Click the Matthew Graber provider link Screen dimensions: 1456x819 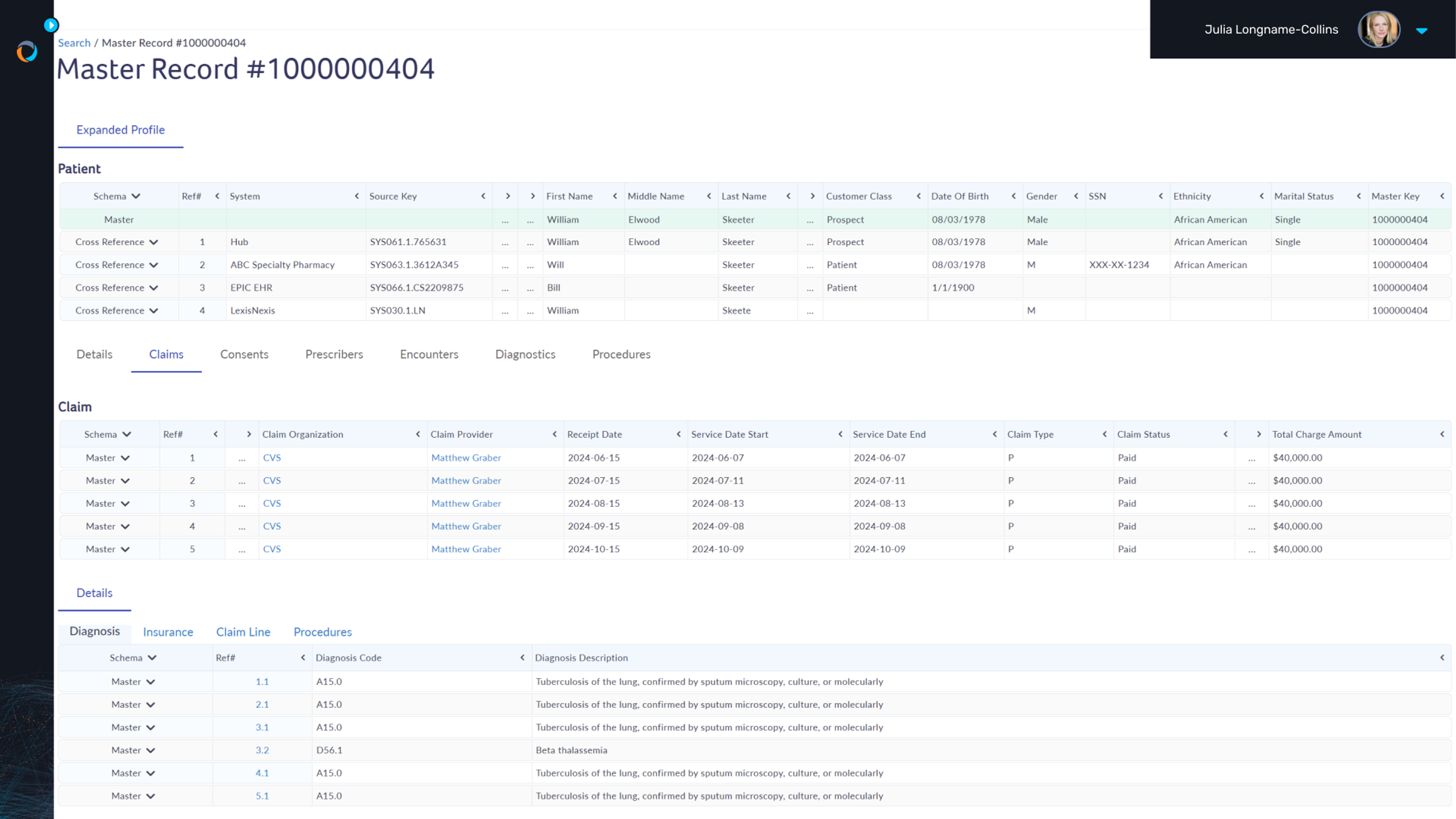(x=465, y=457)
